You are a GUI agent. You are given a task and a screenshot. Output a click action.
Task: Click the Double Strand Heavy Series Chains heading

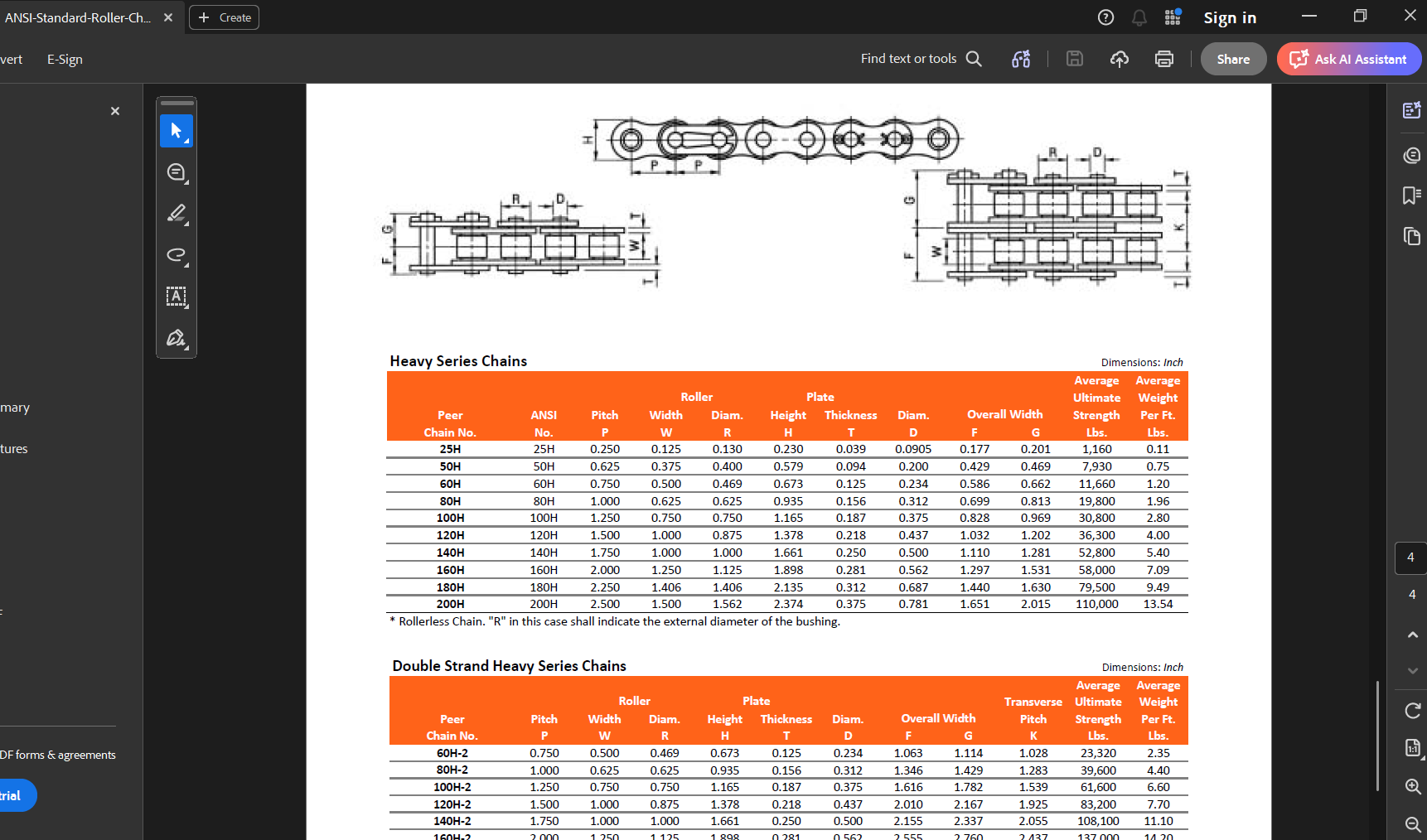[509, 666]
